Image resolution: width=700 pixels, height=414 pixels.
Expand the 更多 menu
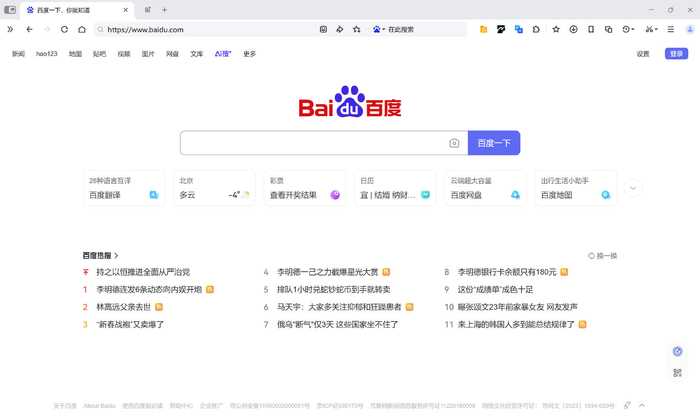[250, 54]
